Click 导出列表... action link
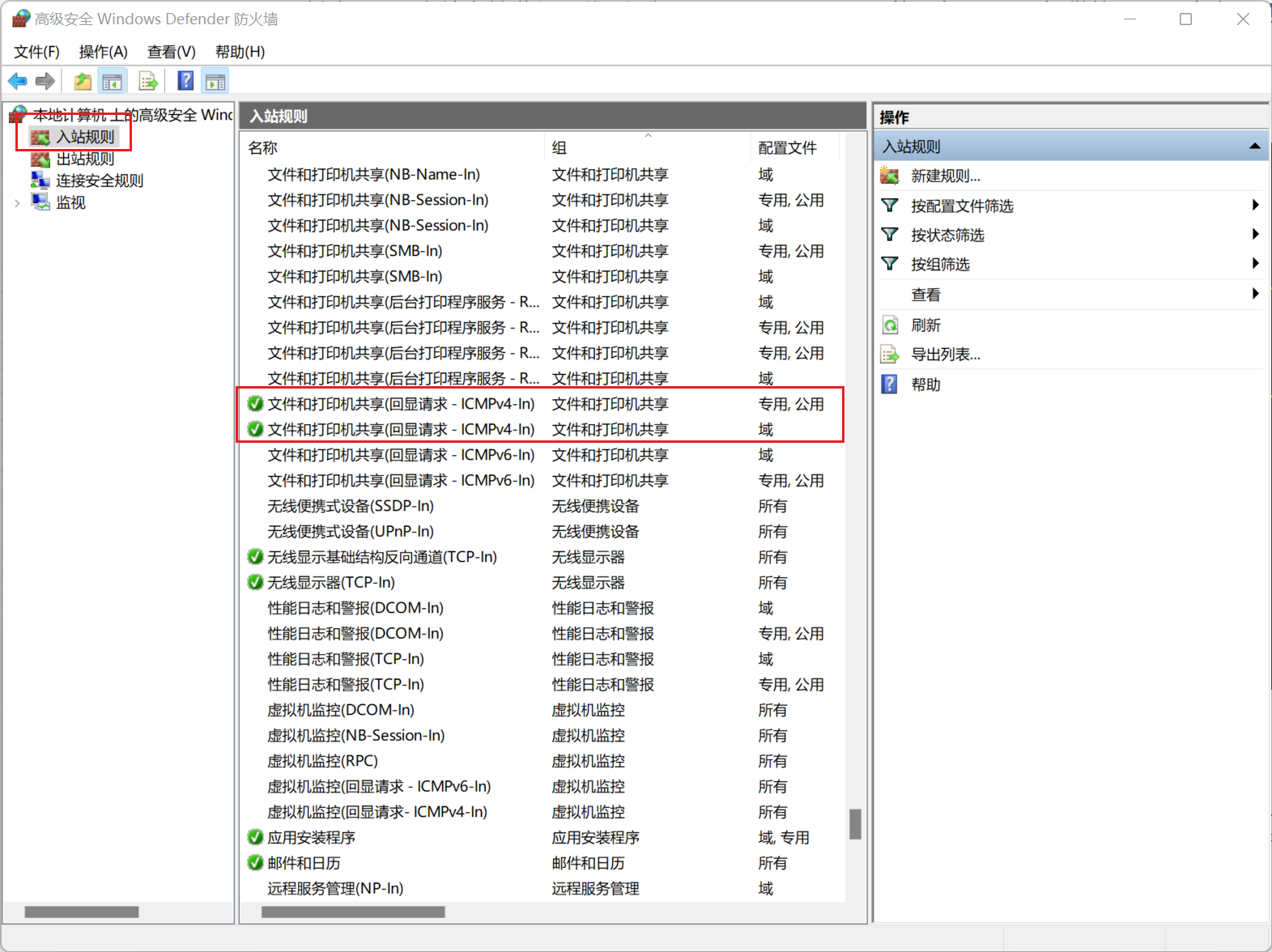 click(x=946, y=355)
